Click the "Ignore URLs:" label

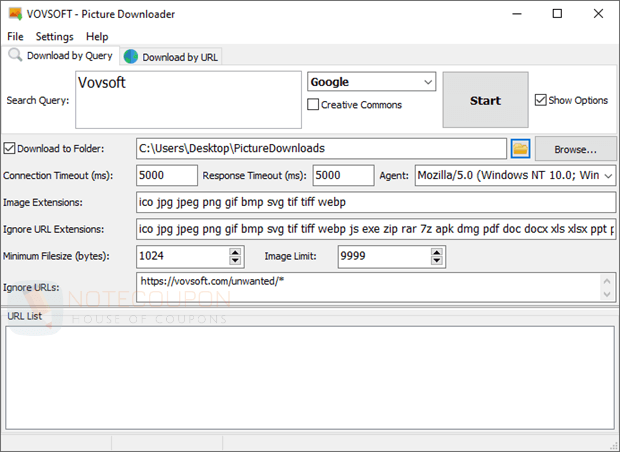(x=31, y=287)
